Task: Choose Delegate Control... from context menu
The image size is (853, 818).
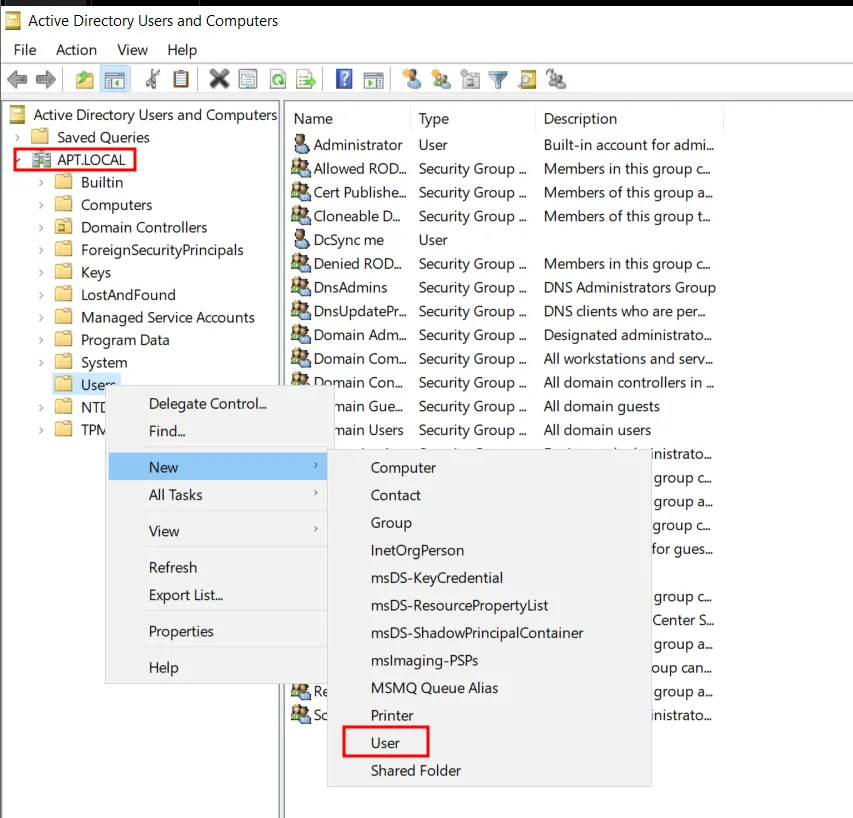Action: (218, 404)
